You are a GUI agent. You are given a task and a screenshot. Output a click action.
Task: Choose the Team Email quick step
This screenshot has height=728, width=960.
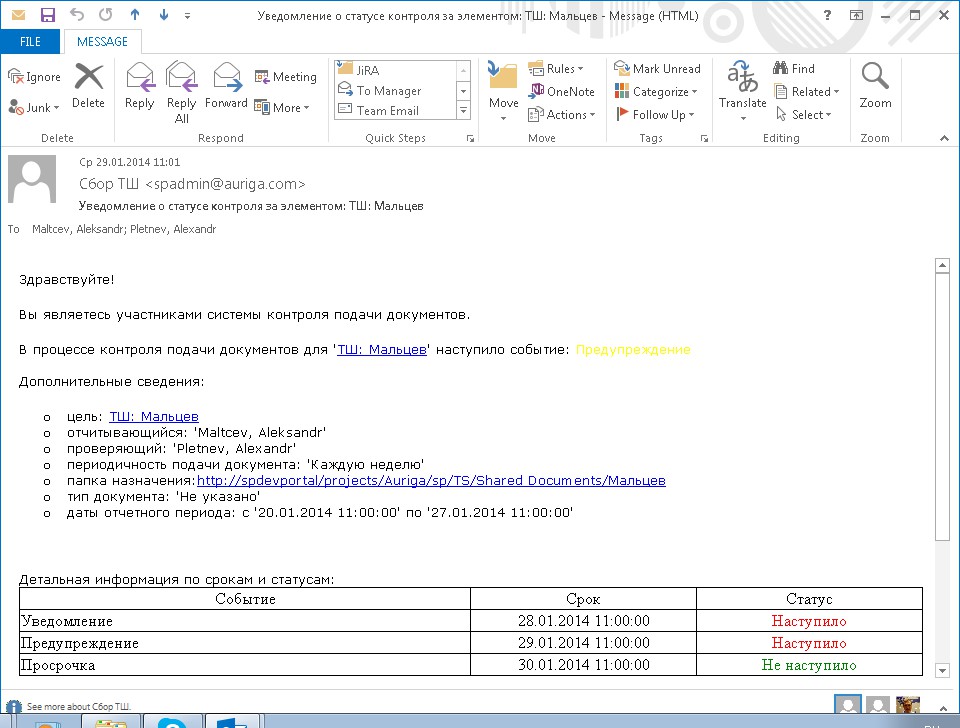tap(396, 111)
